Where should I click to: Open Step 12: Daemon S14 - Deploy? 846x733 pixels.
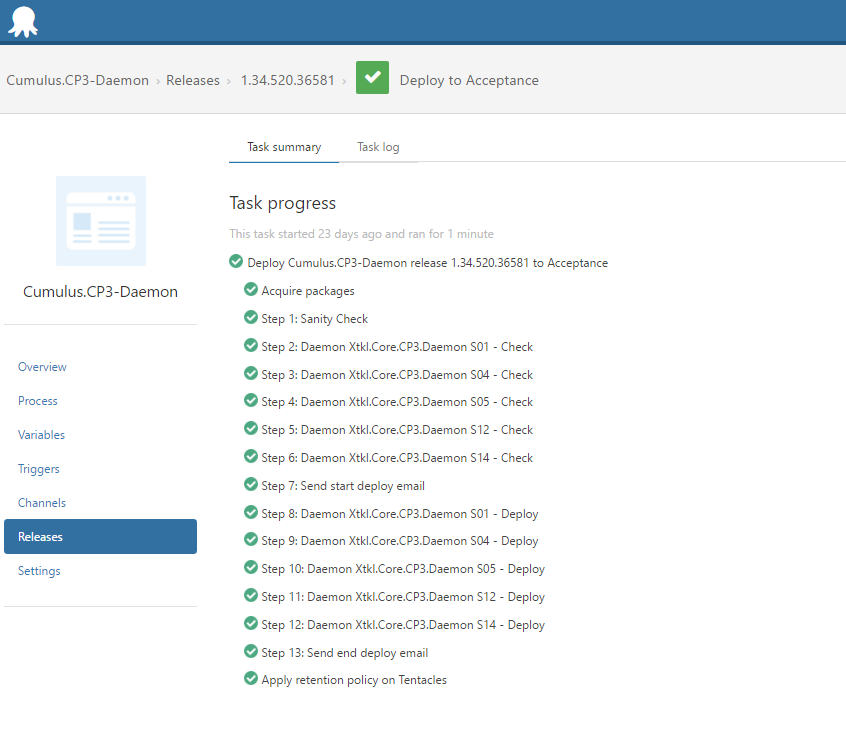tap(403, 625)
